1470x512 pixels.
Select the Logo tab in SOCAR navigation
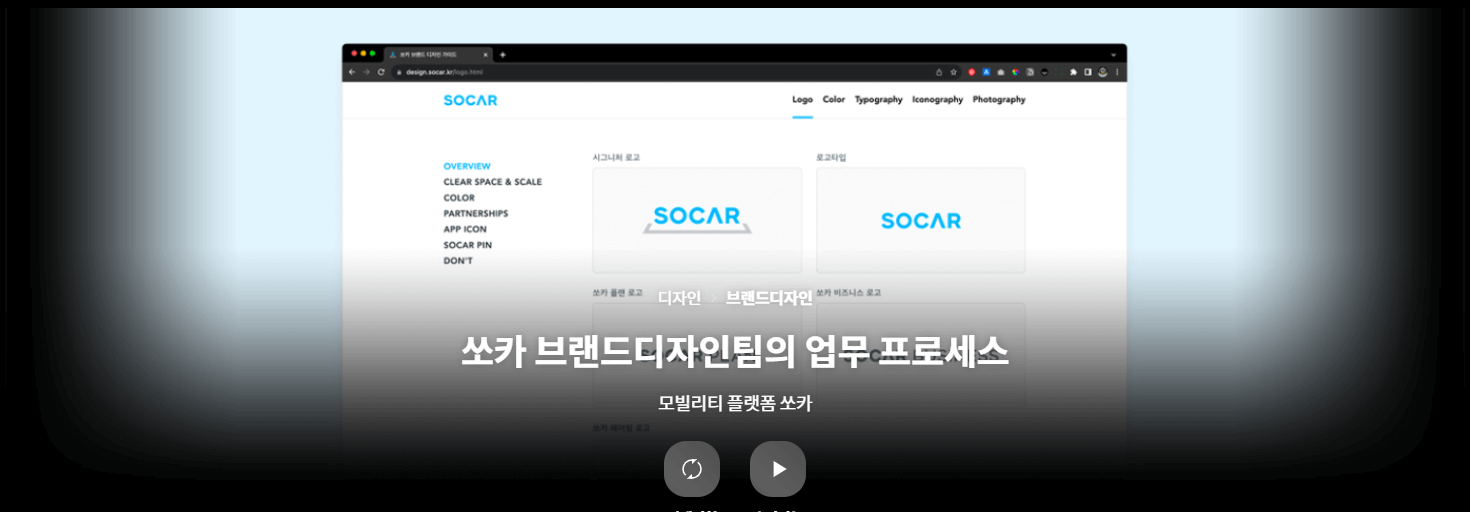tap(802, 99)
